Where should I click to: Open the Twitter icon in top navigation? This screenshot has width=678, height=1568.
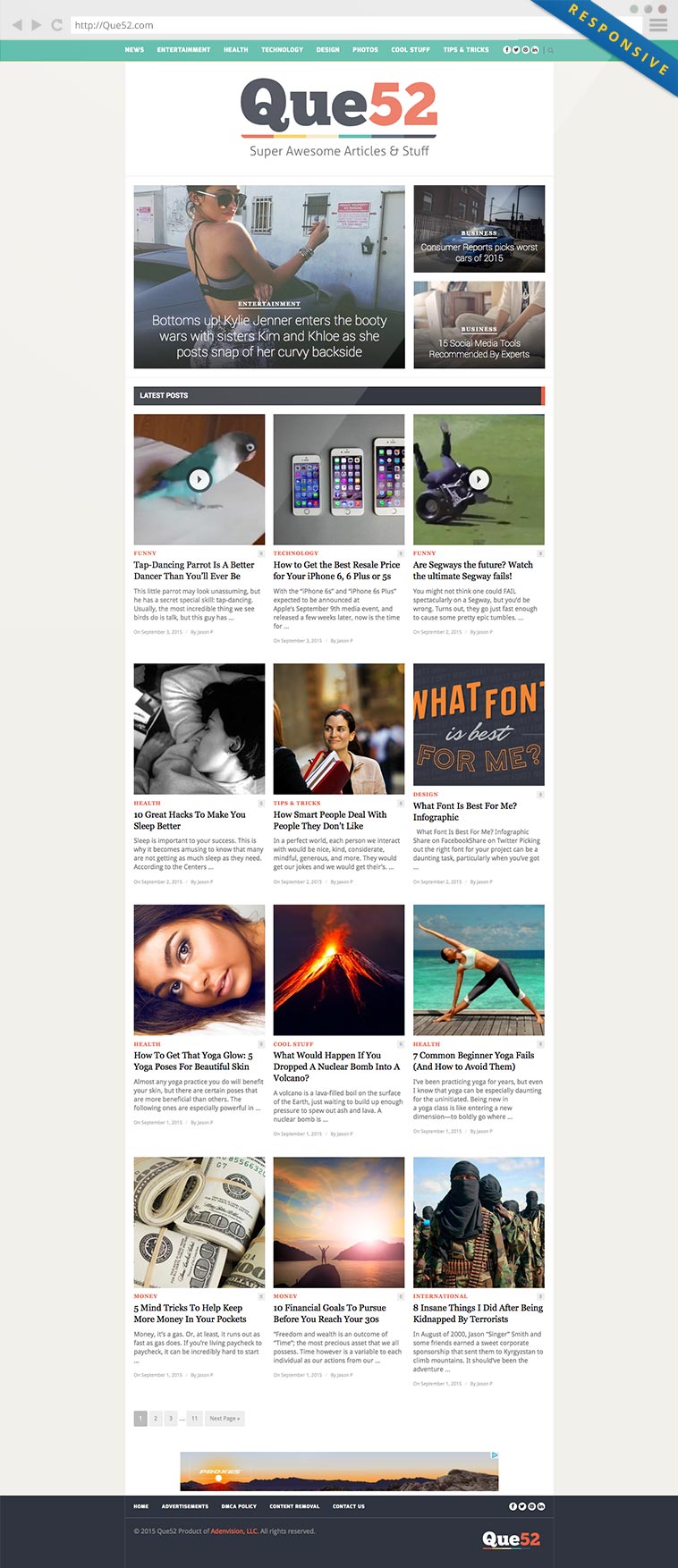point(516,50)
